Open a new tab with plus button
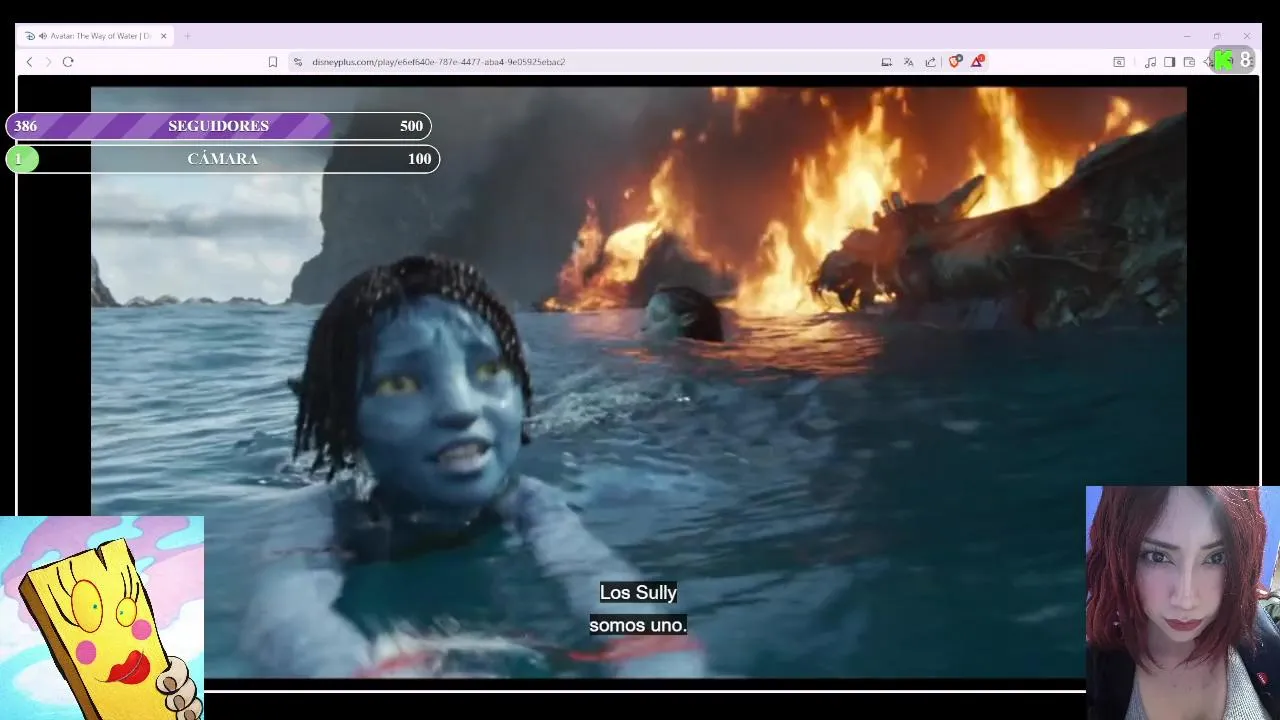 click(x=187, y=36)
